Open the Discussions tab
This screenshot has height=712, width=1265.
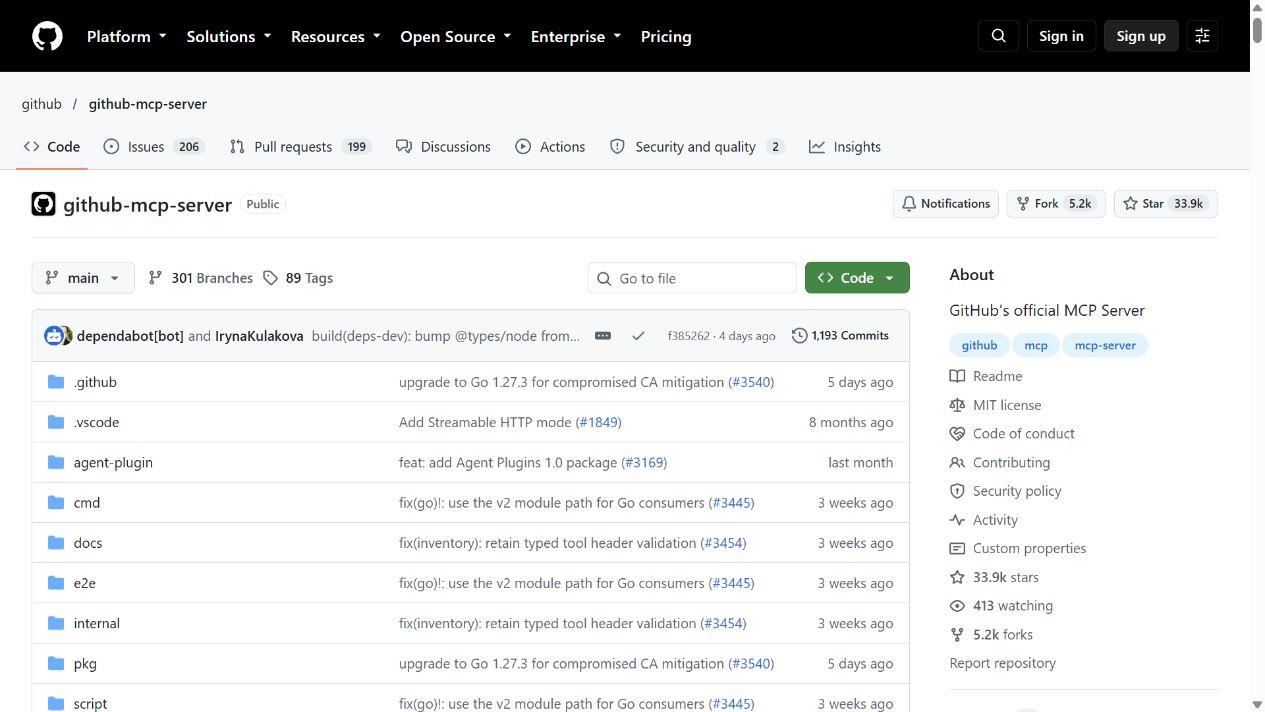(x=443, y=146)
